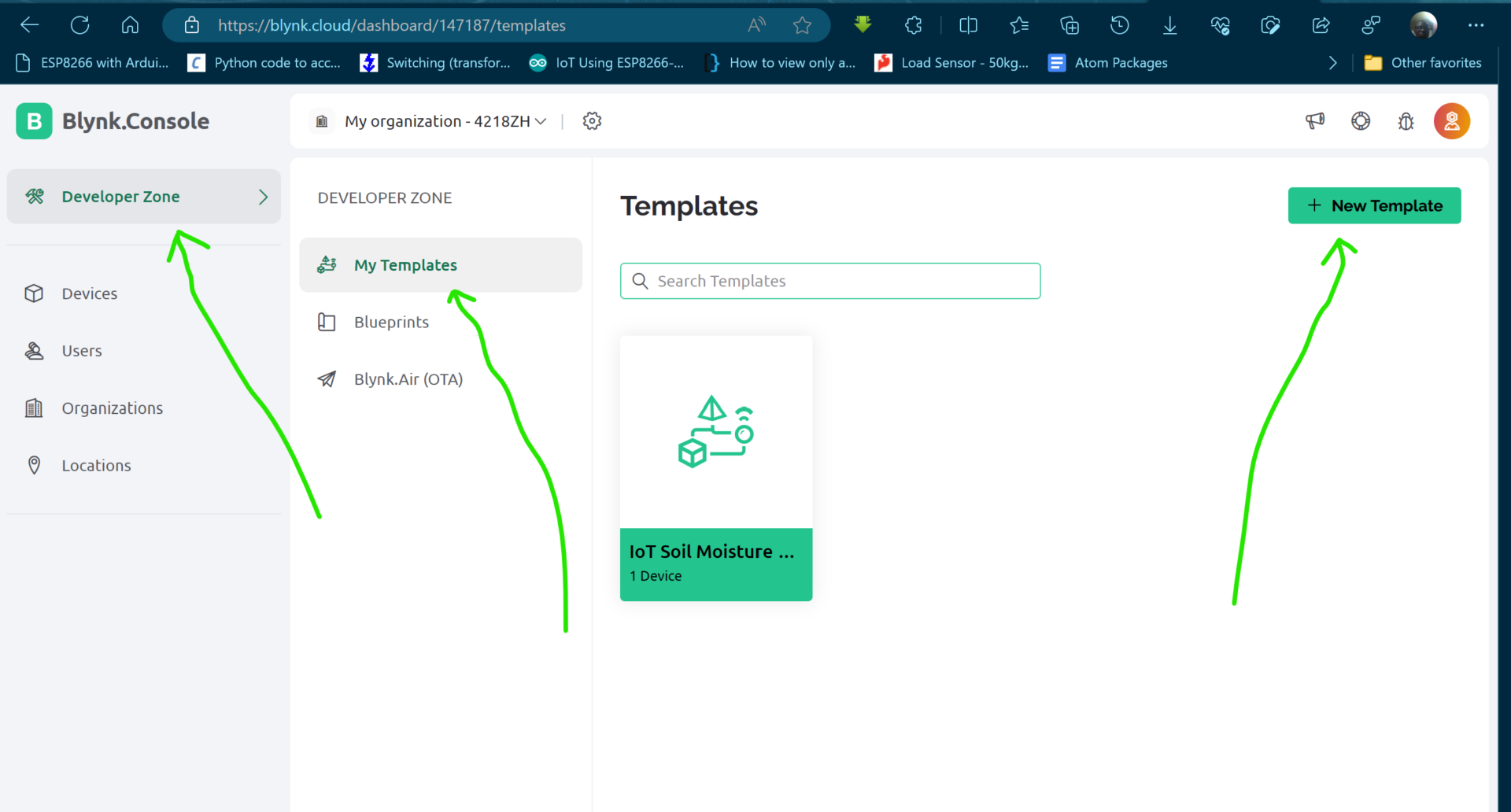Open browser history icon
1511x812 pixels.
[1119, 25]
